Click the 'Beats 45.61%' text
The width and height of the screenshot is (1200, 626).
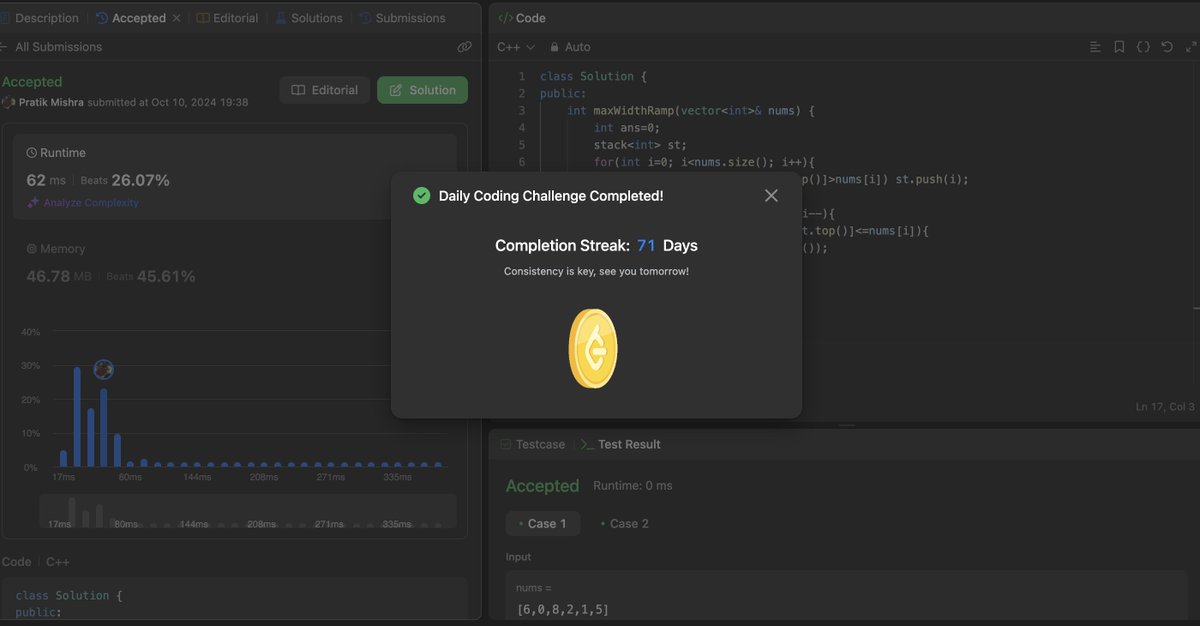point(151,276)
